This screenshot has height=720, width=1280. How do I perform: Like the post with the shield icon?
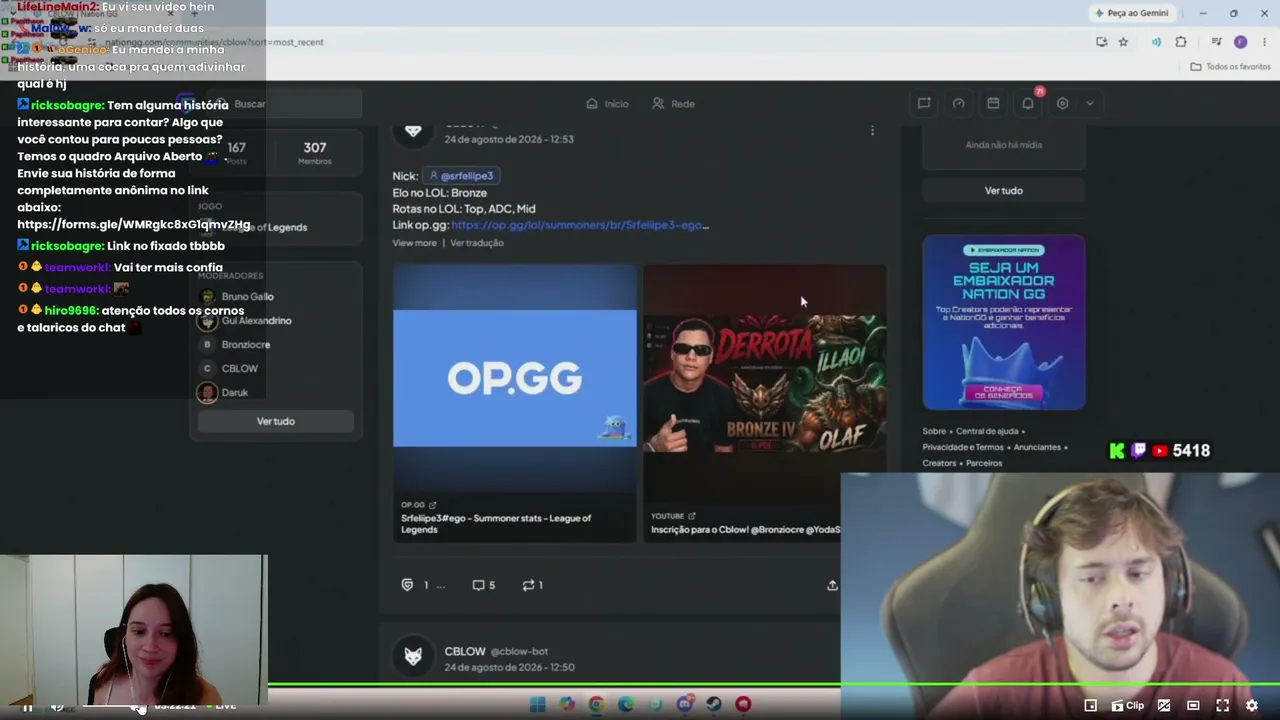[407, 585]
